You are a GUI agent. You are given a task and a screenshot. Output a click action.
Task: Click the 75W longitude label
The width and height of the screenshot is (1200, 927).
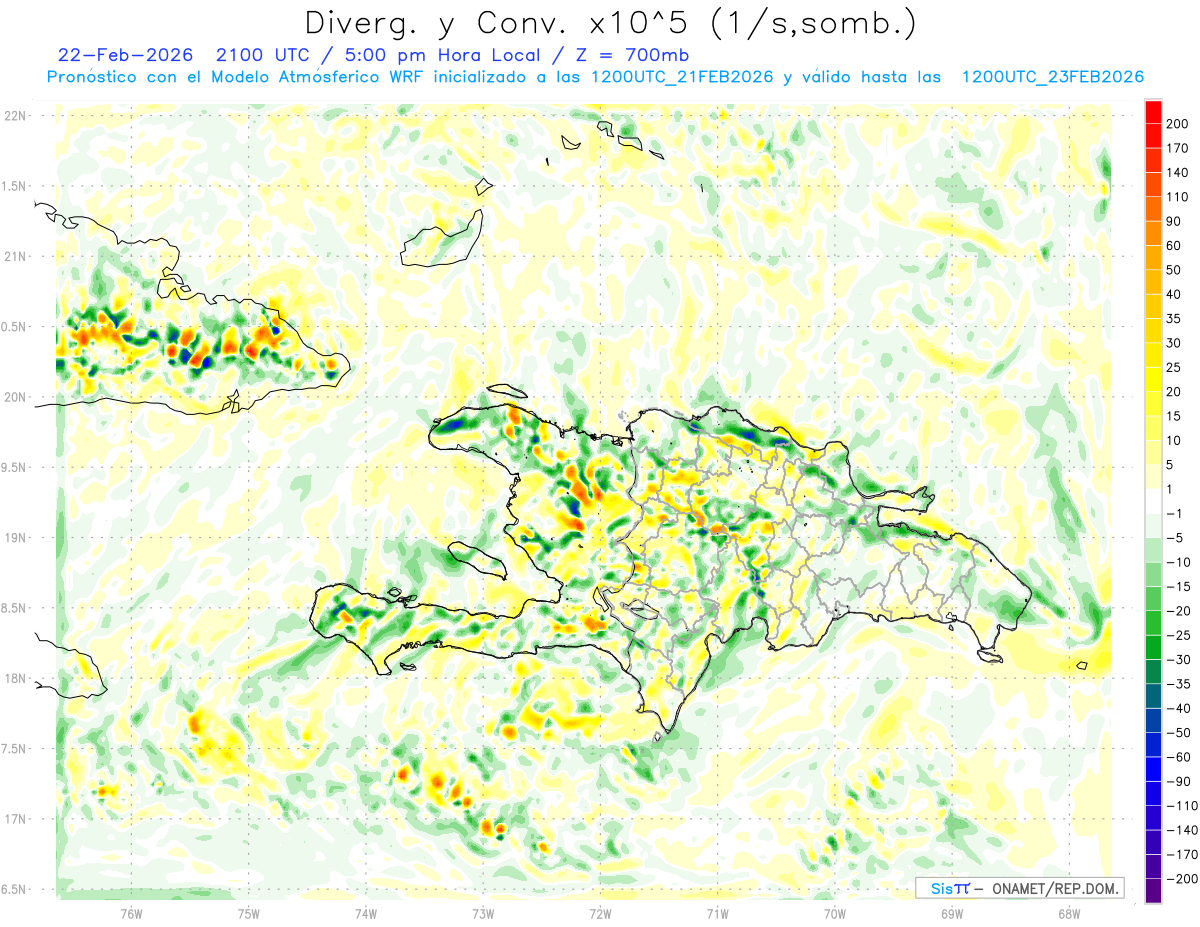point(249,913)
